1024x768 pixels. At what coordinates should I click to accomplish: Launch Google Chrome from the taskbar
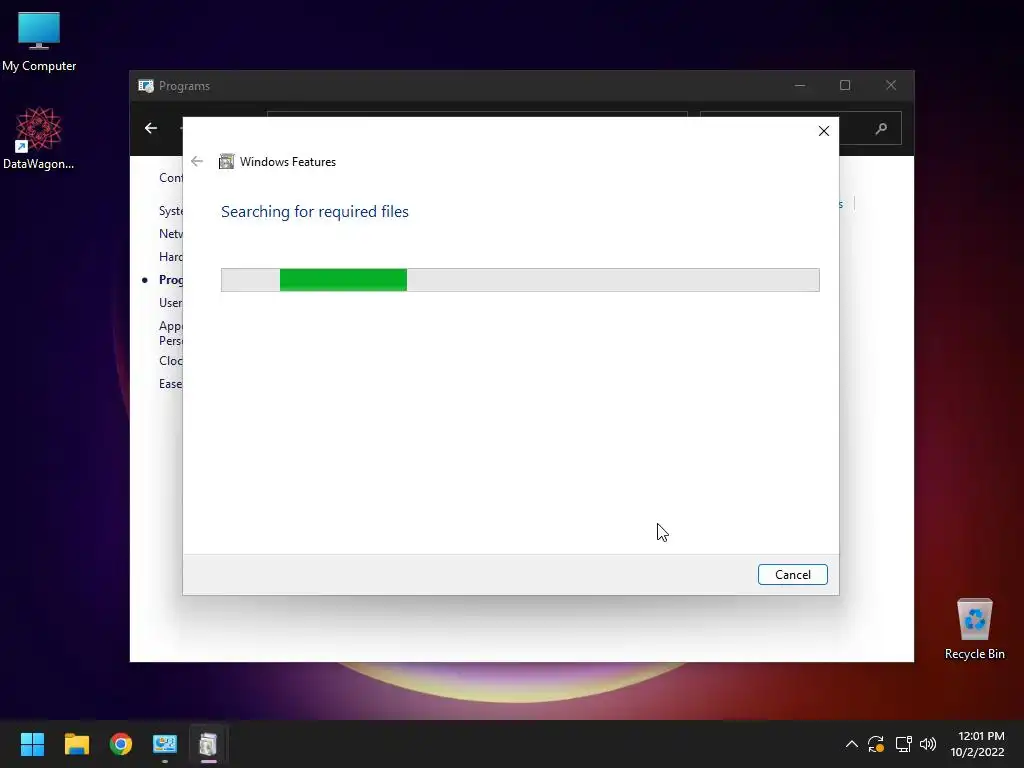click(x=121, y=744)
